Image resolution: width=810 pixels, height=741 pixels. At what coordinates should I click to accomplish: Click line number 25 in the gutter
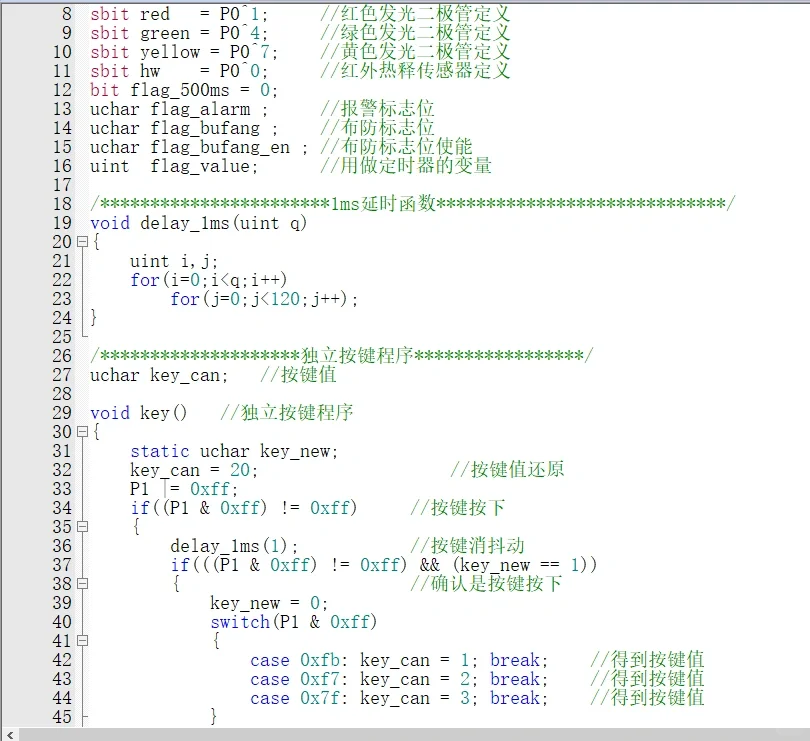point(62,337)
